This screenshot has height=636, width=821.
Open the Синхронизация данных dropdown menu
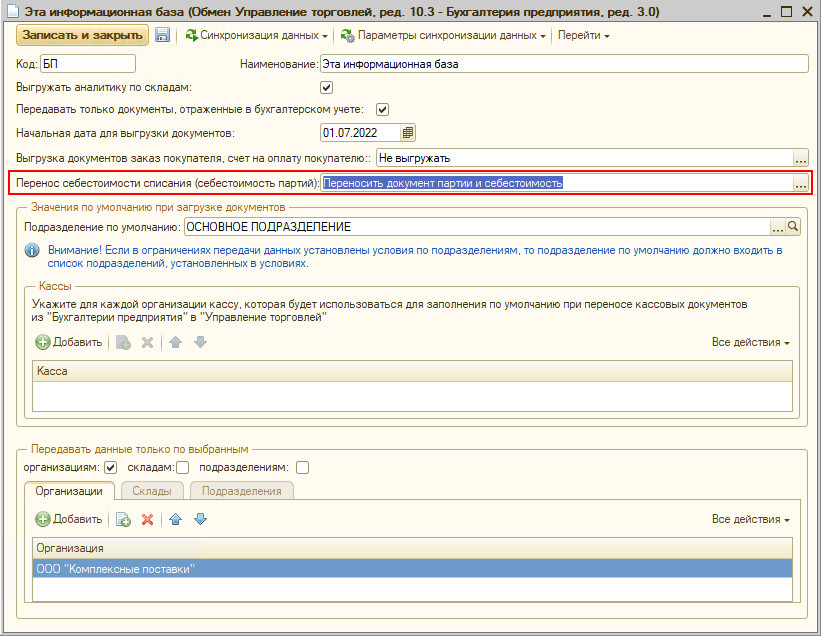257,36
